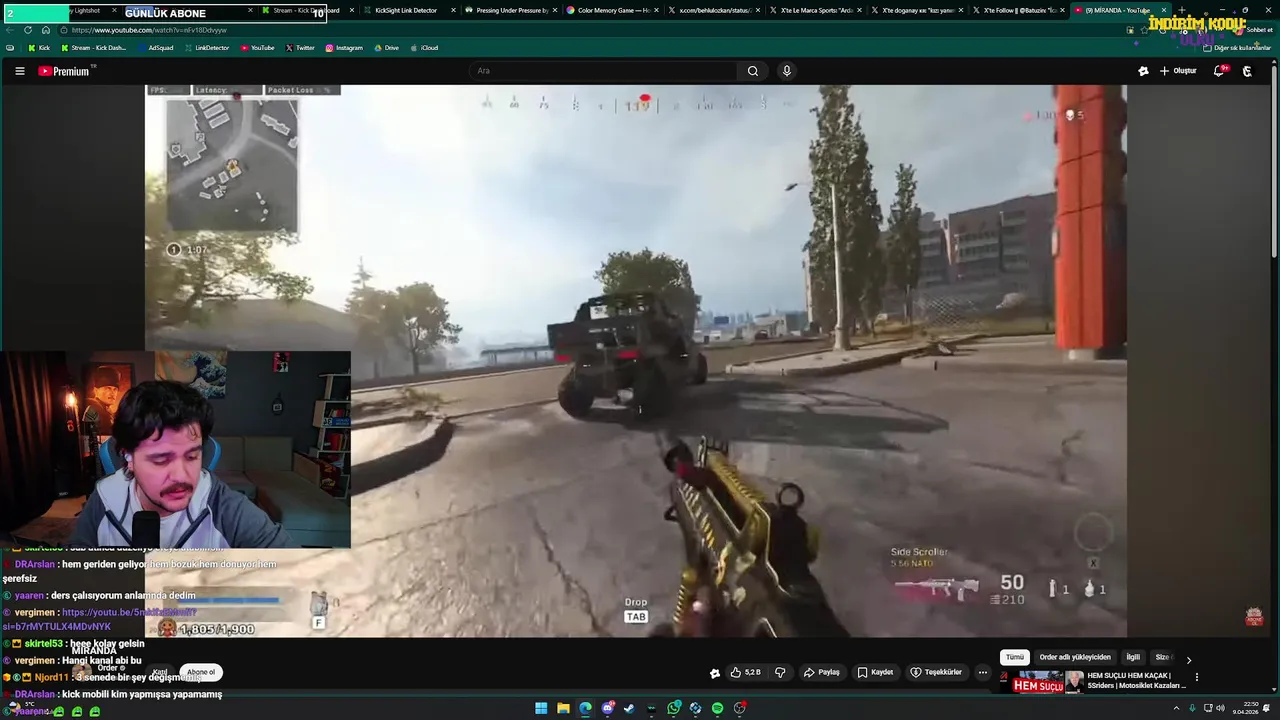Open the apps grid icon in bookmarks bar
The width and height of the screenshot is (1280, 720).
10,48
